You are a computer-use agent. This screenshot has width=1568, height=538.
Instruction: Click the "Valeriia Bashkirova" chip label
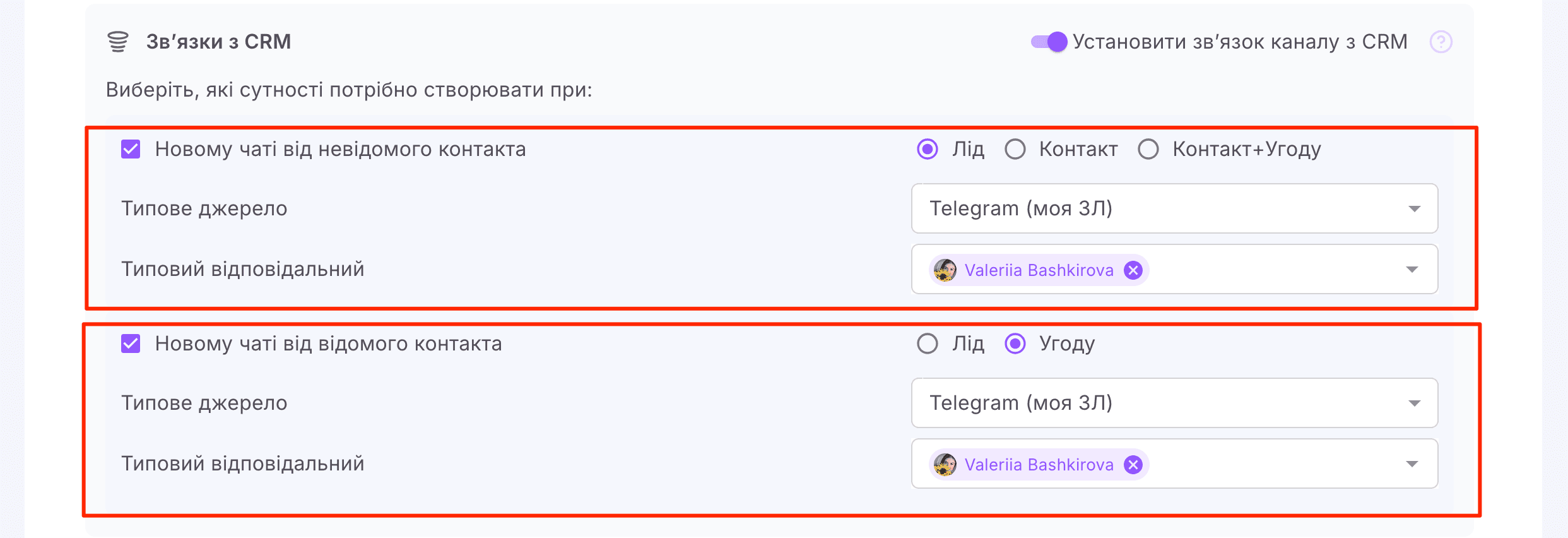click(1038, 270)
